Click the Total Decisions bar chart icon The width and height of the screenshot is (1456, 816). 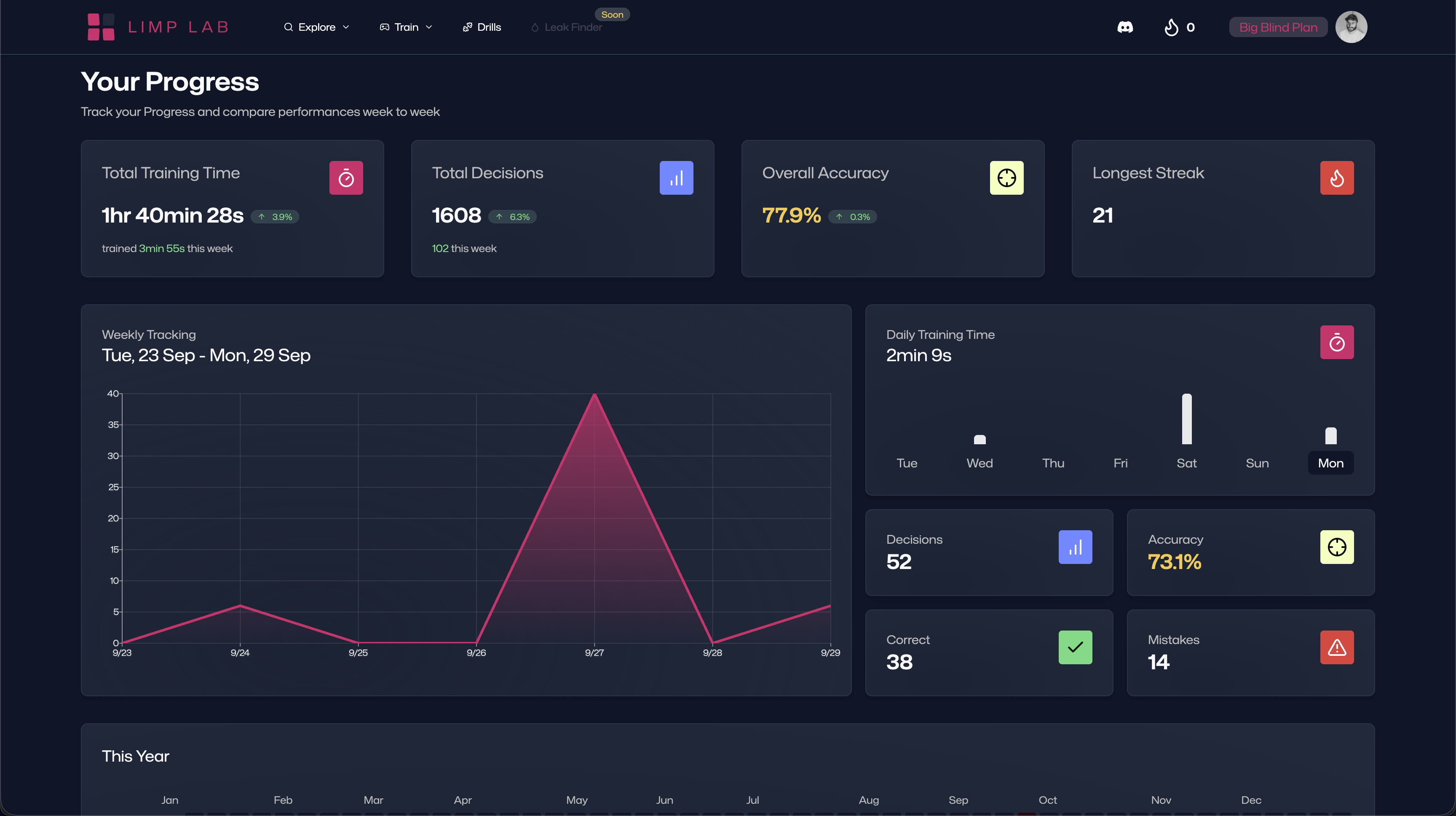click(x=676, y=178)
